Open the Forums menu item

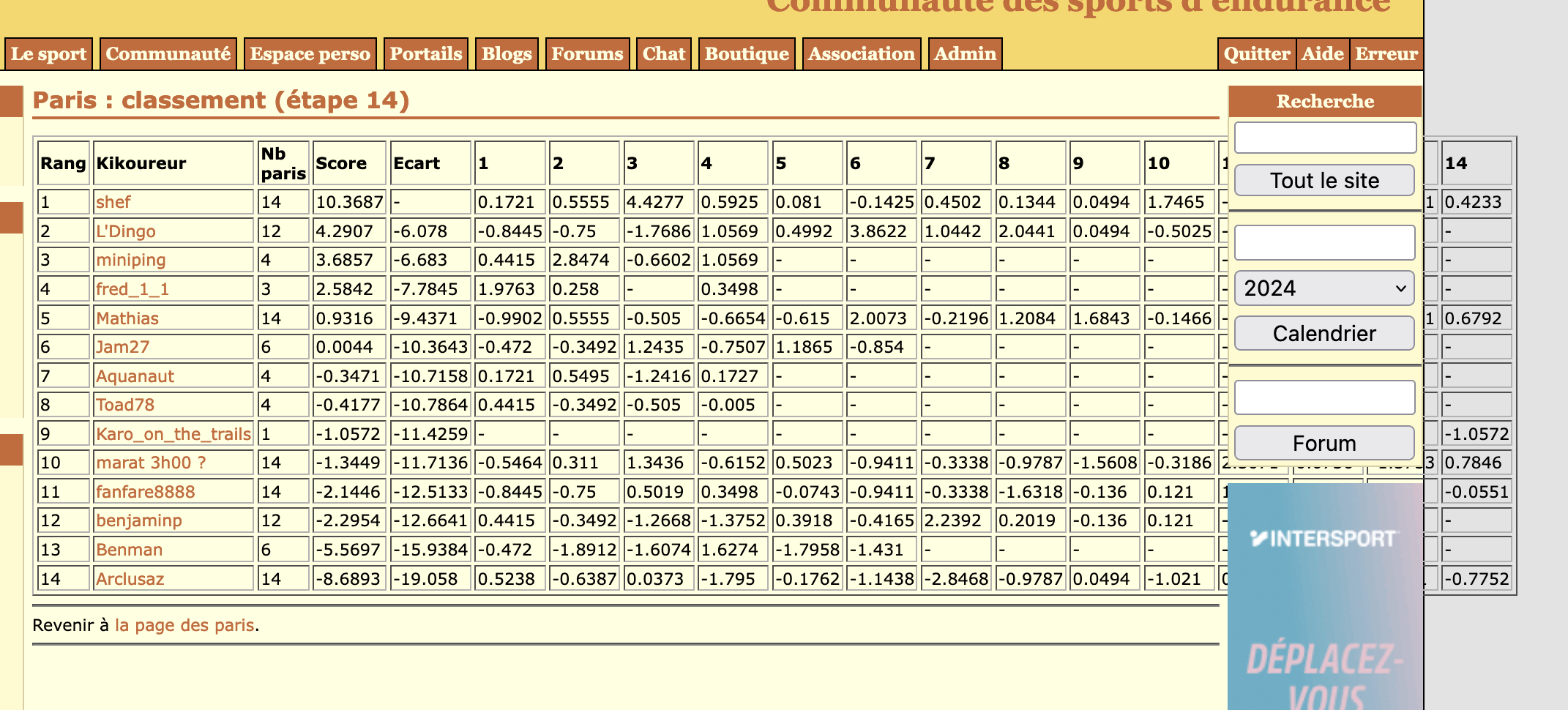point(587,54)
